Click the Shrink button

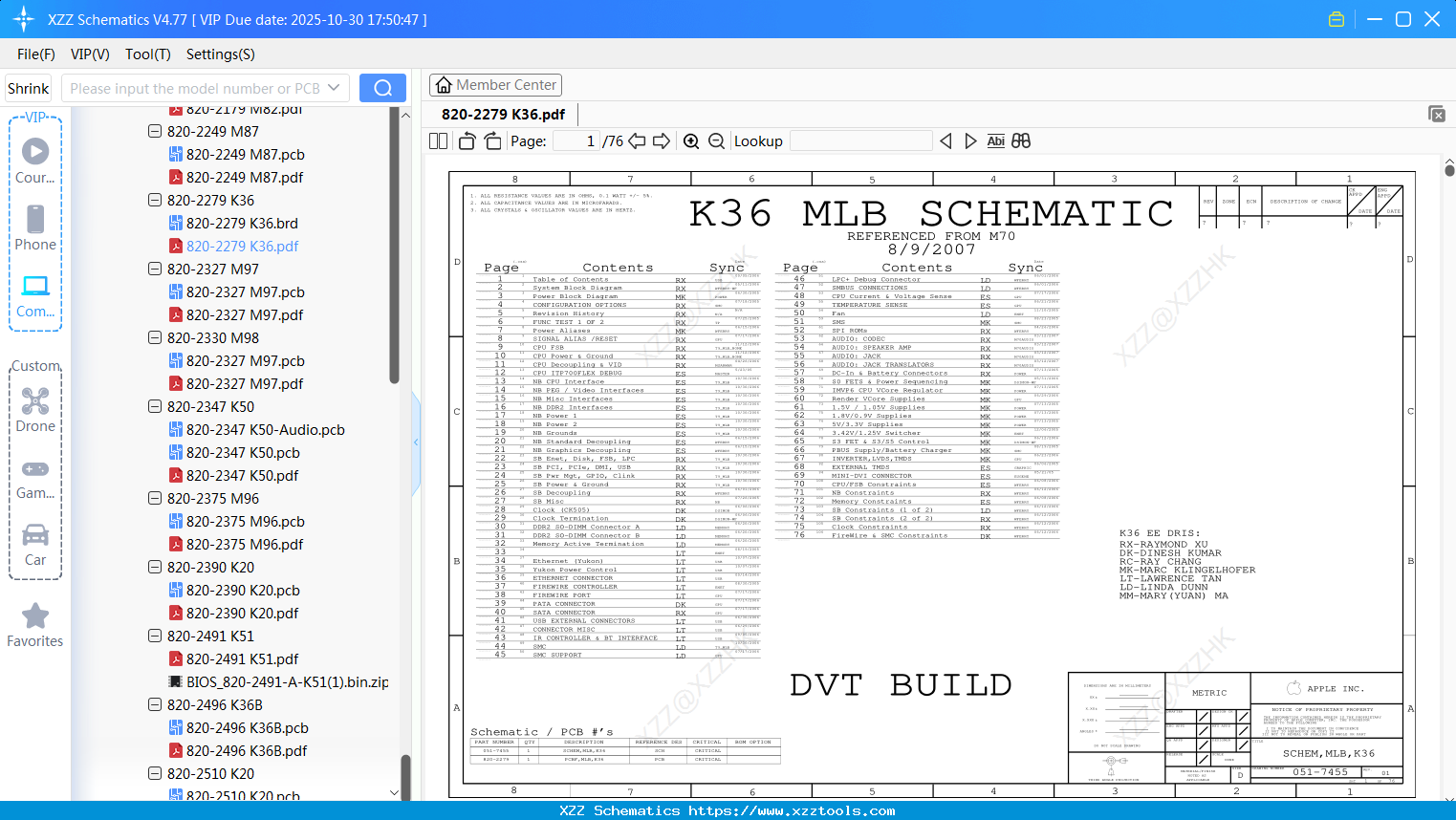29,88
